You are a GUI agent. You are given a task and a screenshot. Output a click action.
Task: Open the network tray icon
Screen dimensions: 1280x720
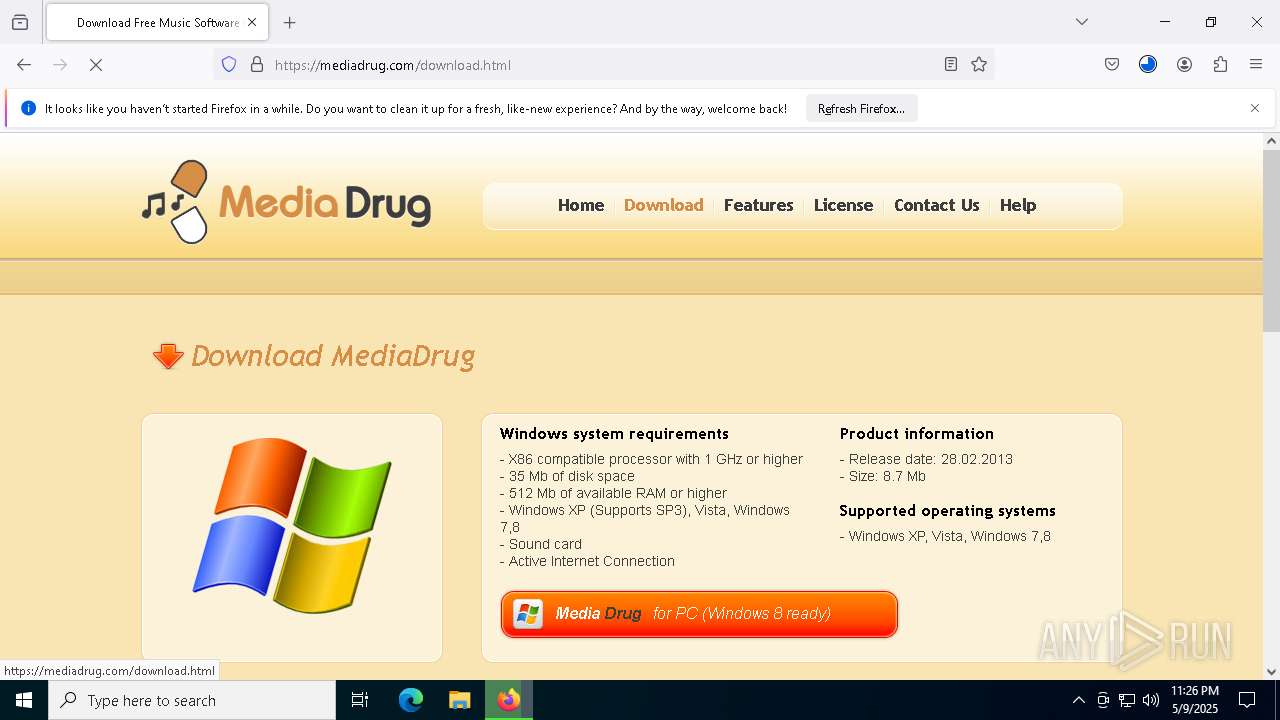click(x=1127, y=700)
